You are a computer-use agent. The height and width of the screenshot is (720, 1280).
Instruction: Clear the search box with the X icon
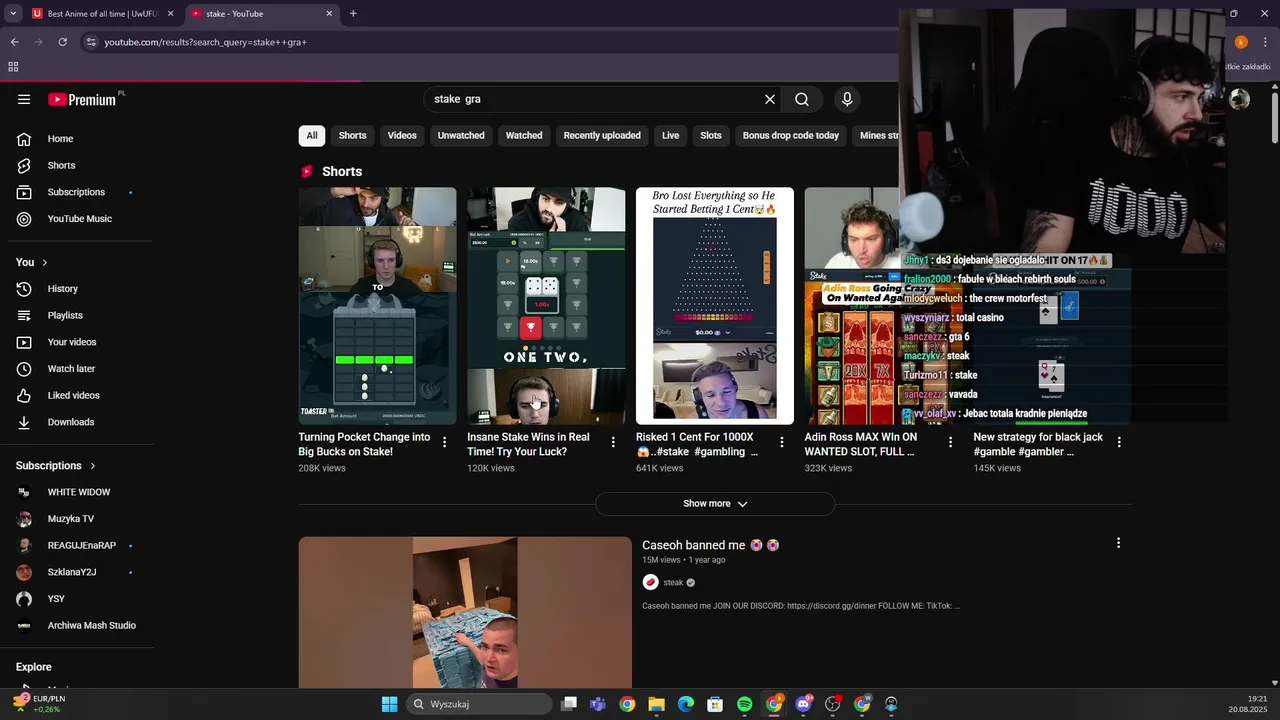tap(770, 99)
